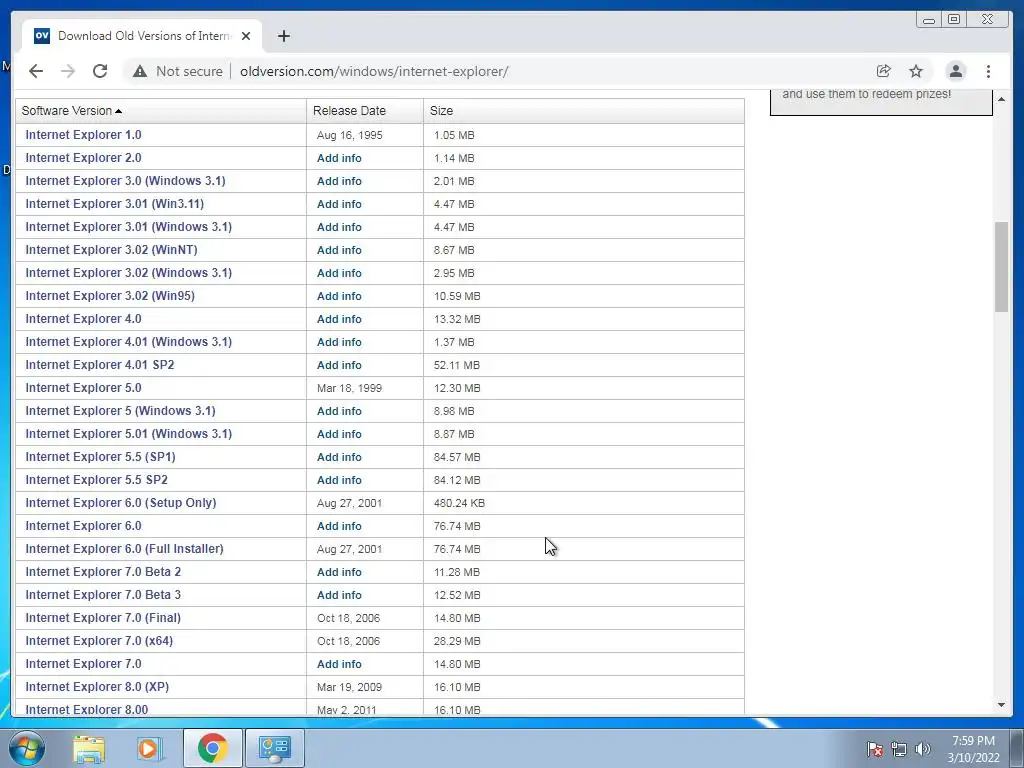Click the Action Center flag icon
The height and width of the screenshot is (768, 1024).
[874, 749]
